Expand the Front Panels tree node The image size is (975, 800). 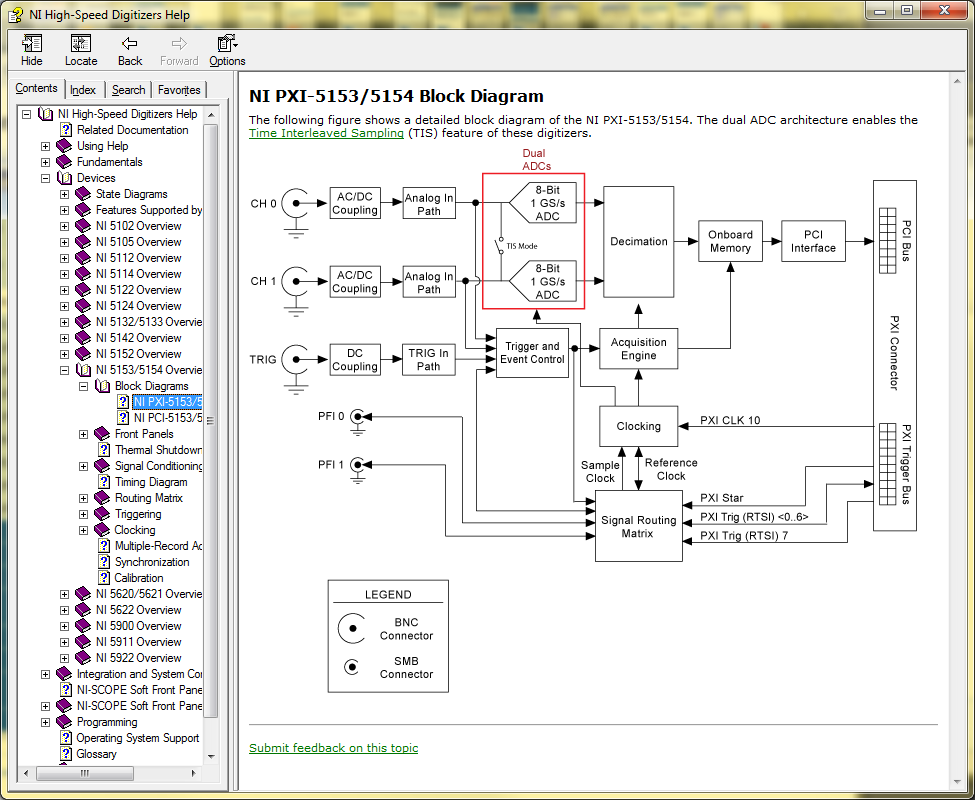[84, 434]
